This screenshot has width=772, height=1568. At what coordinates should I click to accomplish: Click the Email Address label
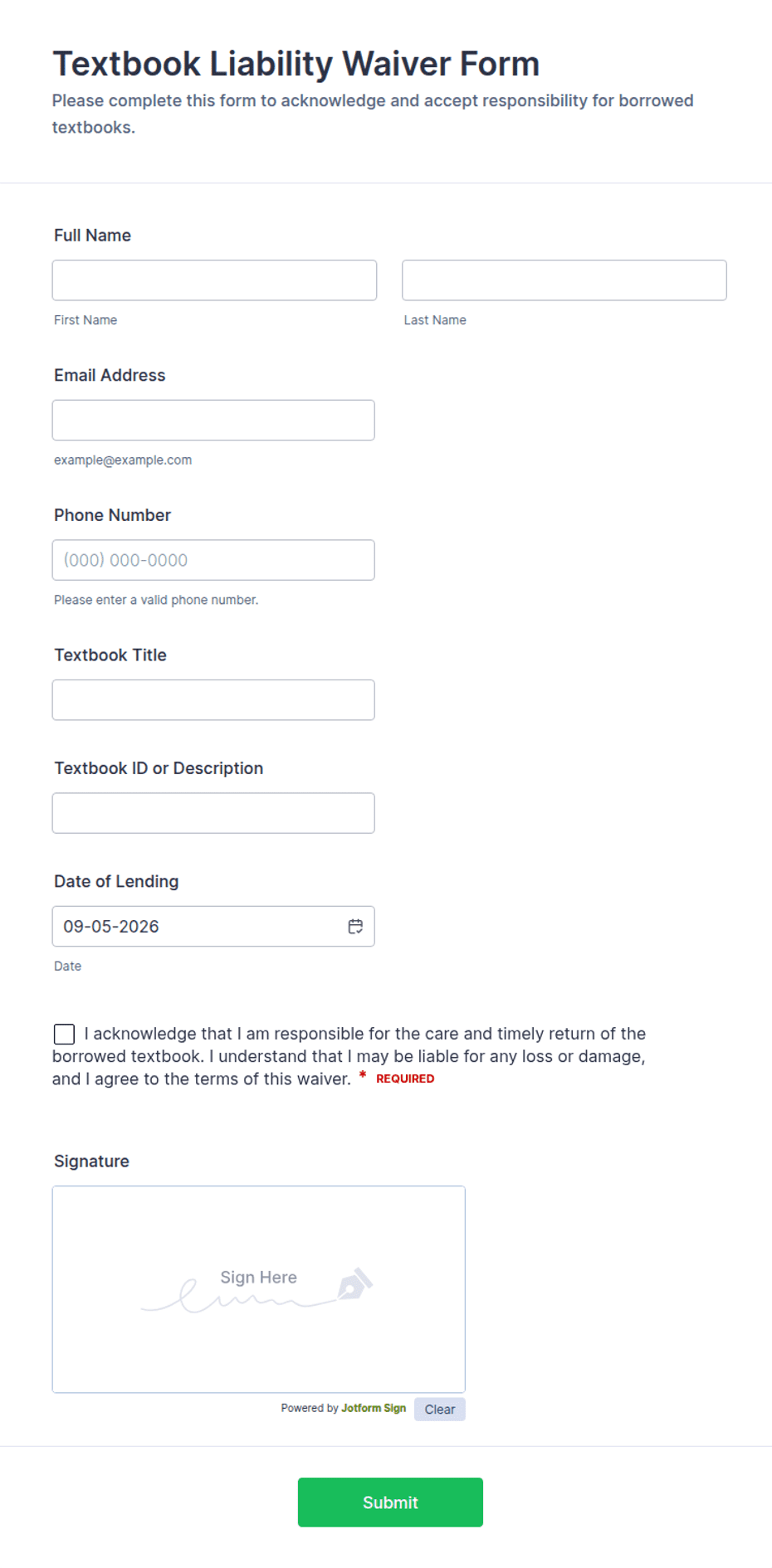(110, 376)
